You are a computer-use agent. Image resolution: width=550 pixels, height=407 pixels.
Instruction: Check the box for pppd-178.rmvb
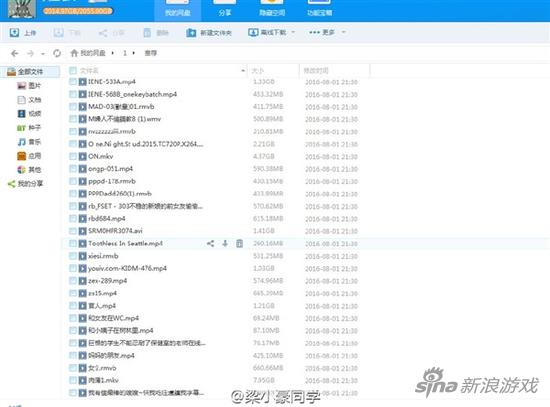[x=73, y=181]
